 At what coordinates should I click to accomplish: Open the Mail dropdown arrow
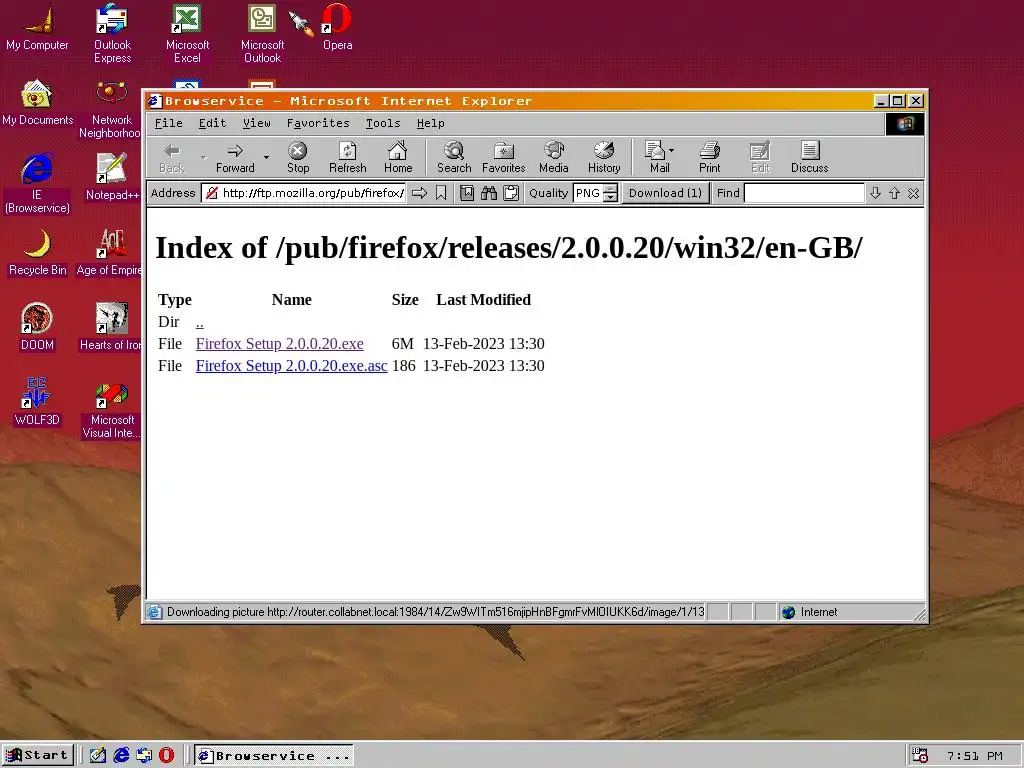[x=671, y=150]
